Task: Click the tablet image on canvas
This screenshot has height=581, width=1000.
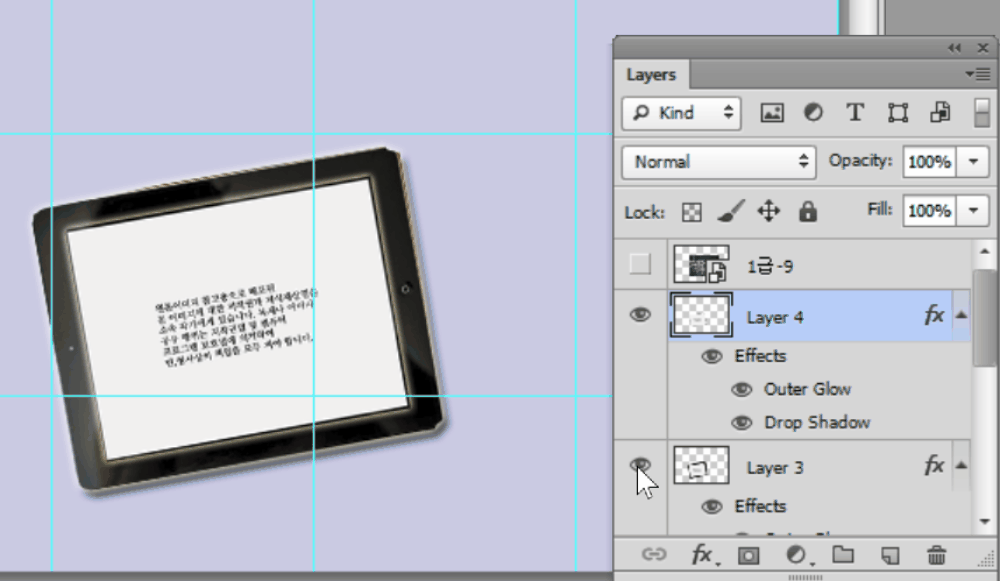Action: tap(240, 321)
